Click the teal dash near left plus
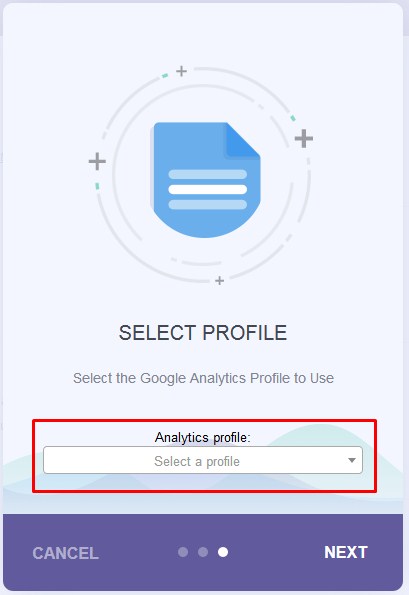Image resolution: width=409 pixels, height=595 pixels. tap(98, 186)
